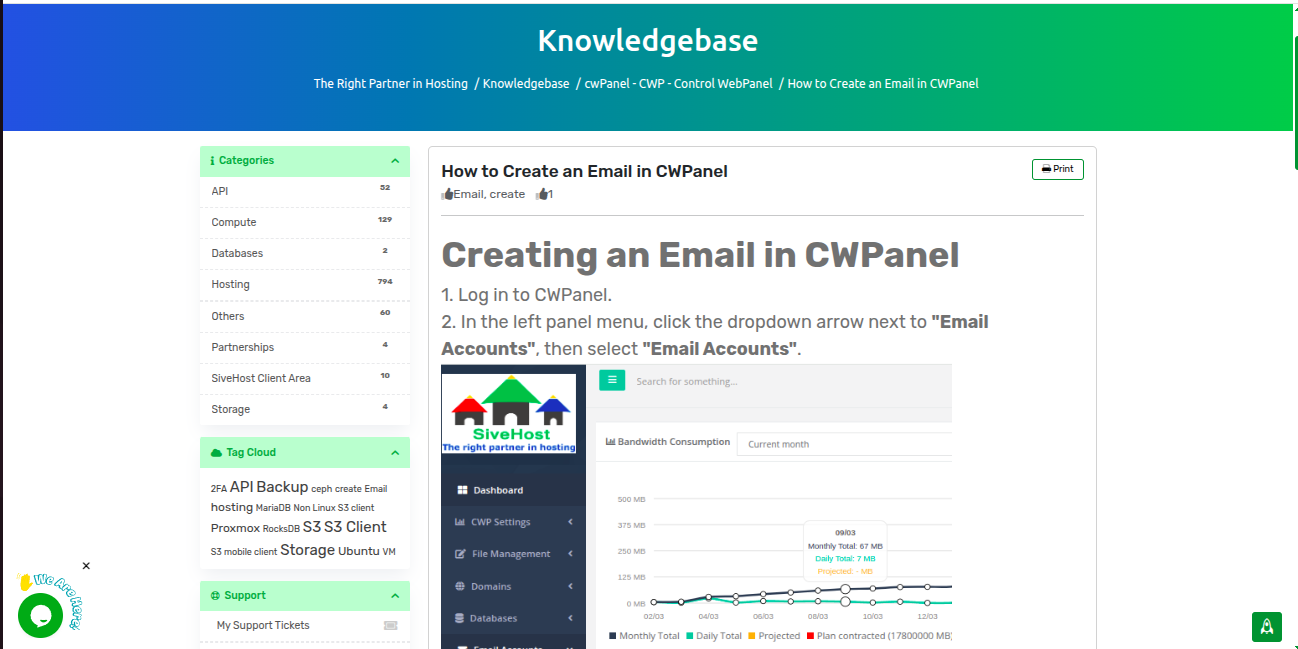The height and width of the screenshot is (649, 1298).
Task: Click the info icon in Categories header
Action: pos(212,161)
